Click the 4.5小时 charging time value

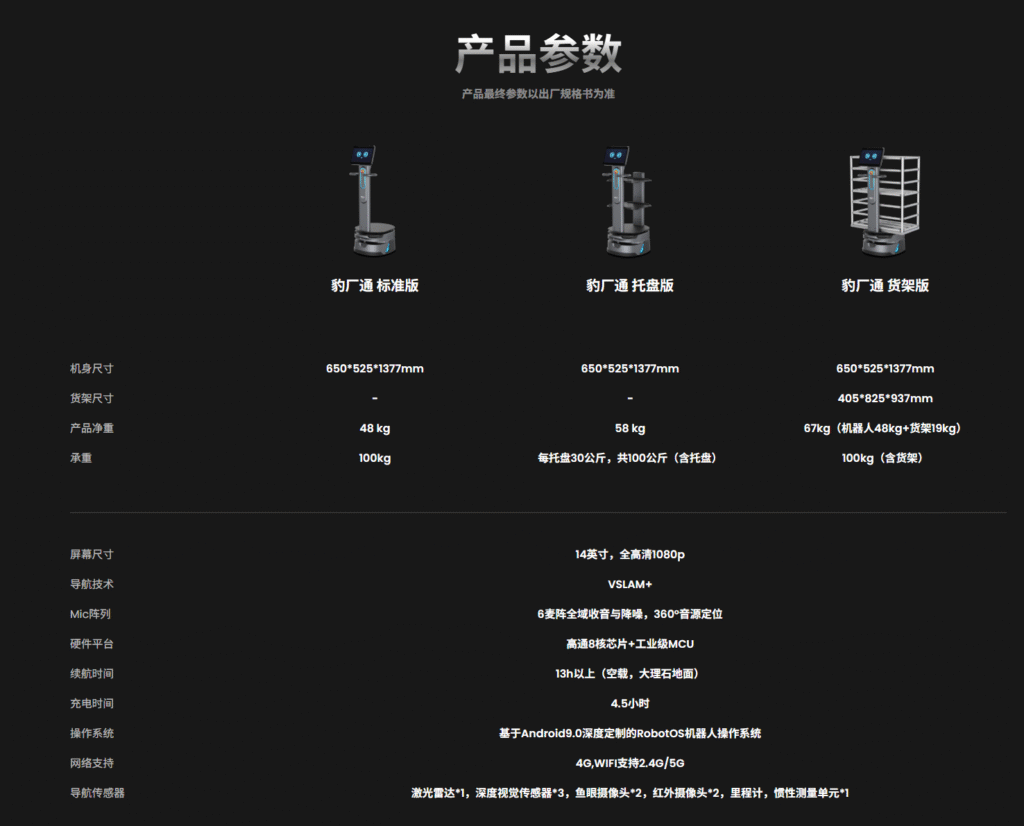click(629, 704)
